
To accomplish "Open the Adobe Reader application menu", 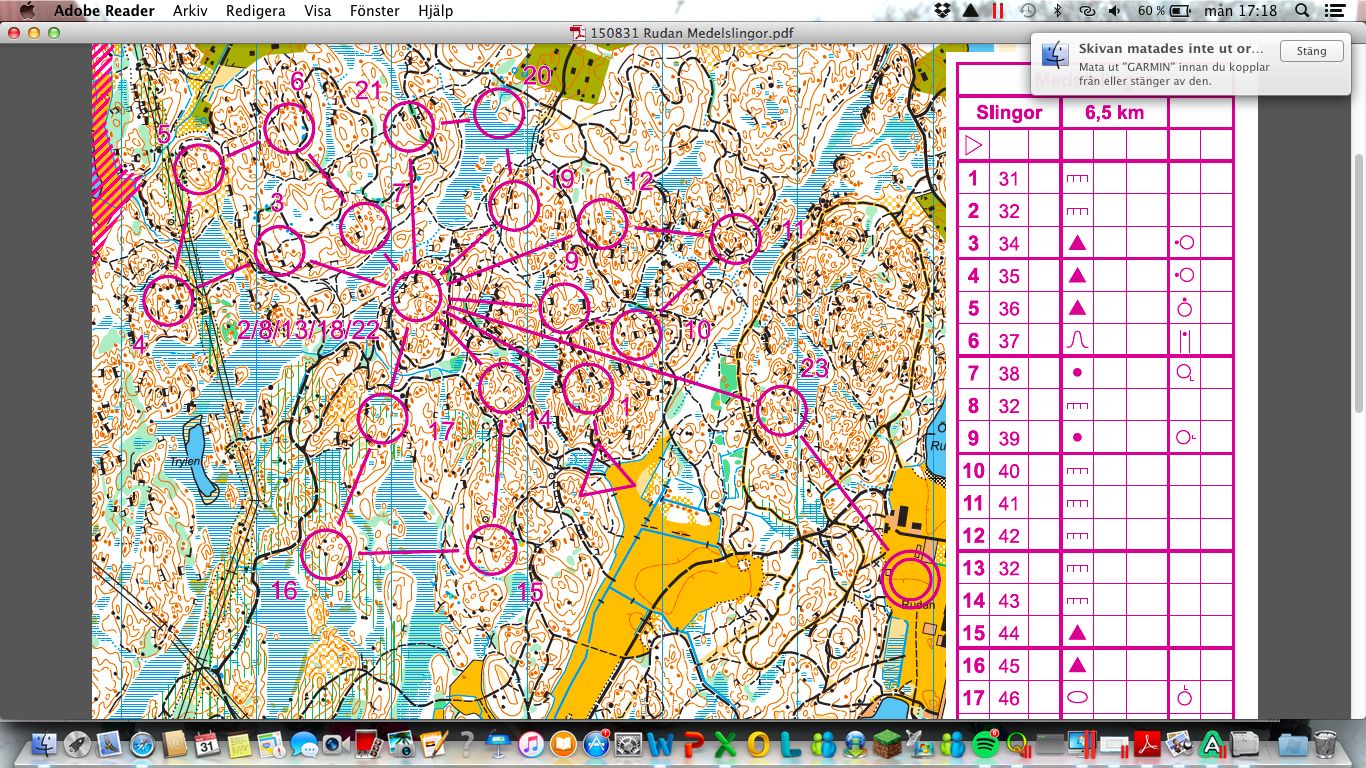I will (104, 11).
